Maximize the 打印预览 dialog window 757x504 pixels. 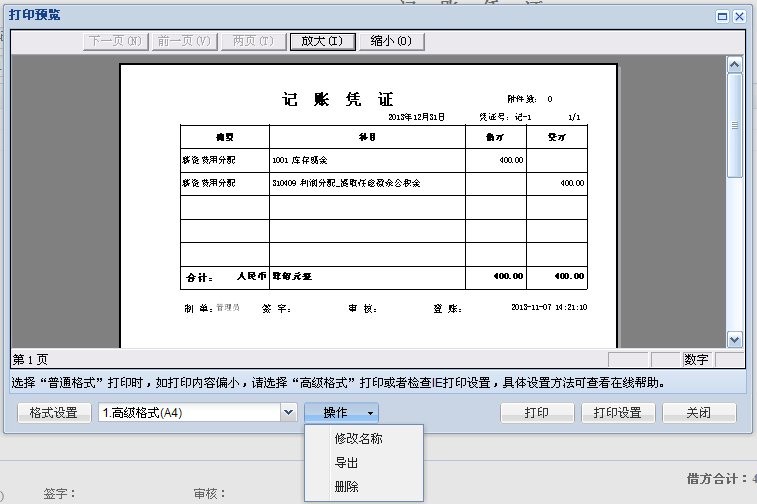[722, 17]
